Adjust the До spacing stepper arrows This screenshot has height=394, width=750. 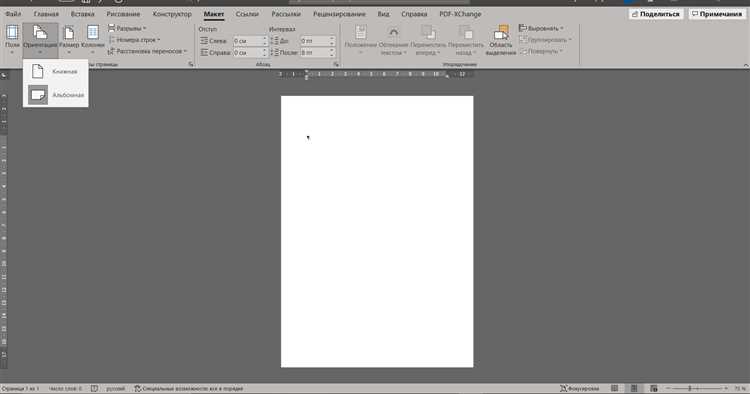click(x=332, y=41)
